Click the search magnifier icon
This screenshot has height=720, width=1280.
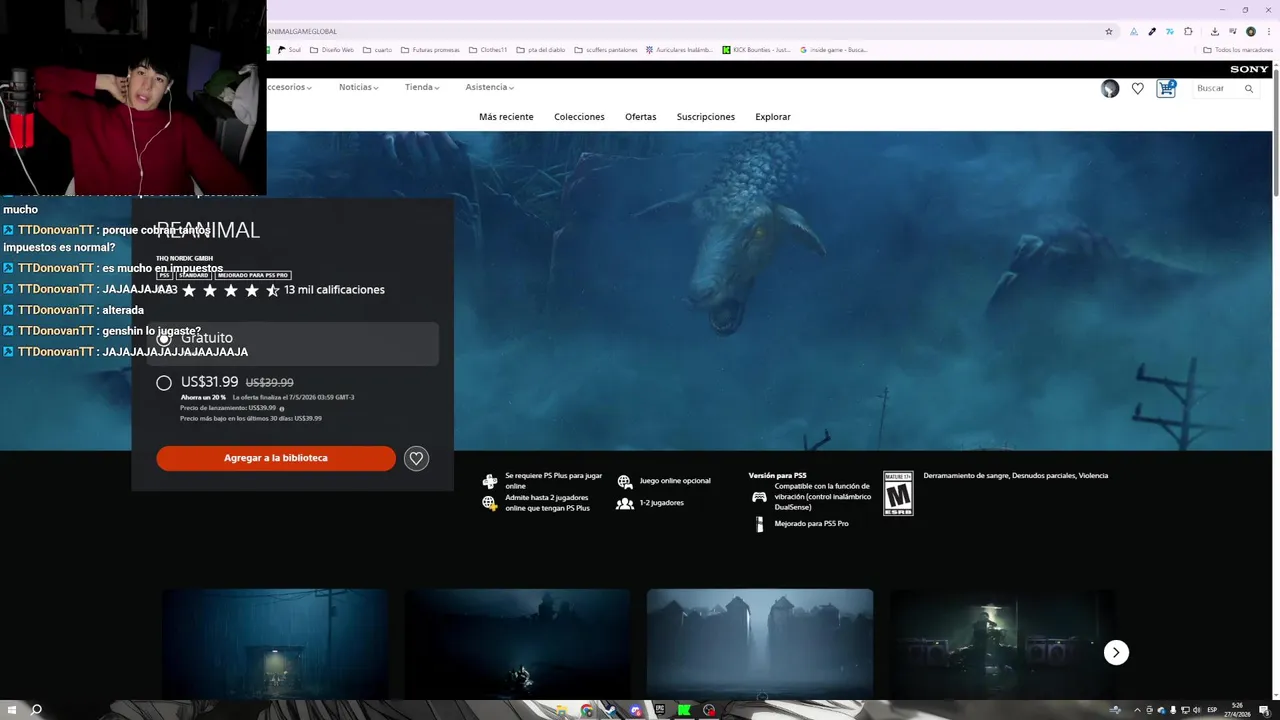1249,89
